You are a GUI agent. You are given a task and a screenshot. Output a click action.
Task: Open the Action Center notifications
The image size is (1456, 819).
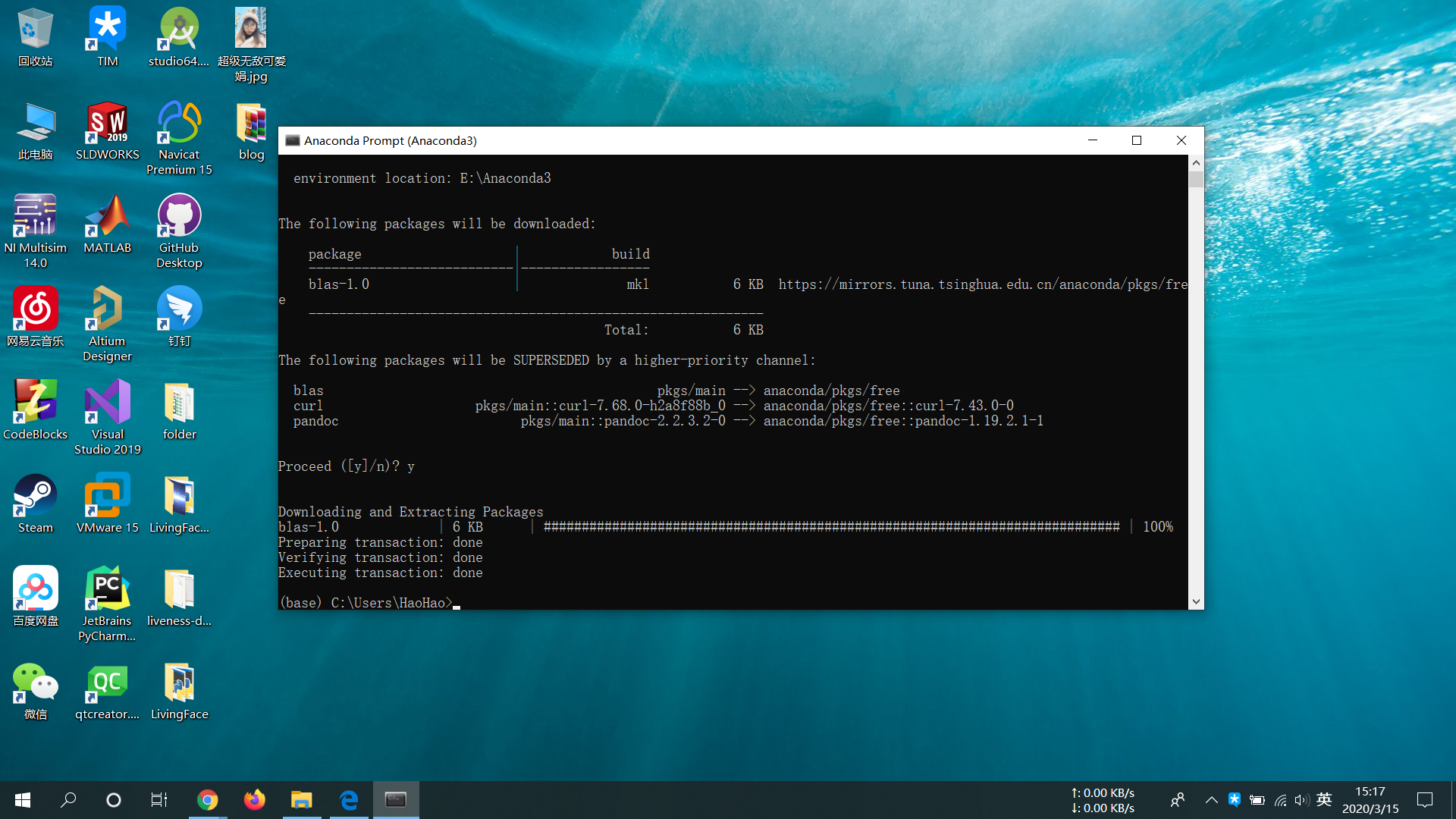click(1423, 799)
